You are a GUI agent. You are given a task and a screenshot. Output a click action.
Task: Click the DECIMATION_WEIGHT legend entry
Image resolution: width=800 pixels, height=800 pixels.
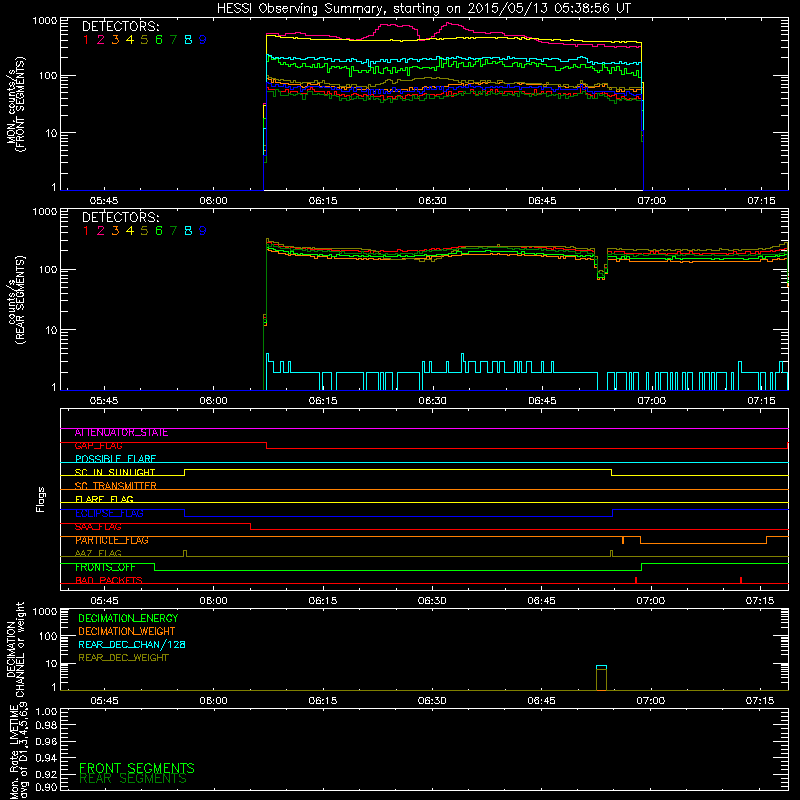click(127, 632)
